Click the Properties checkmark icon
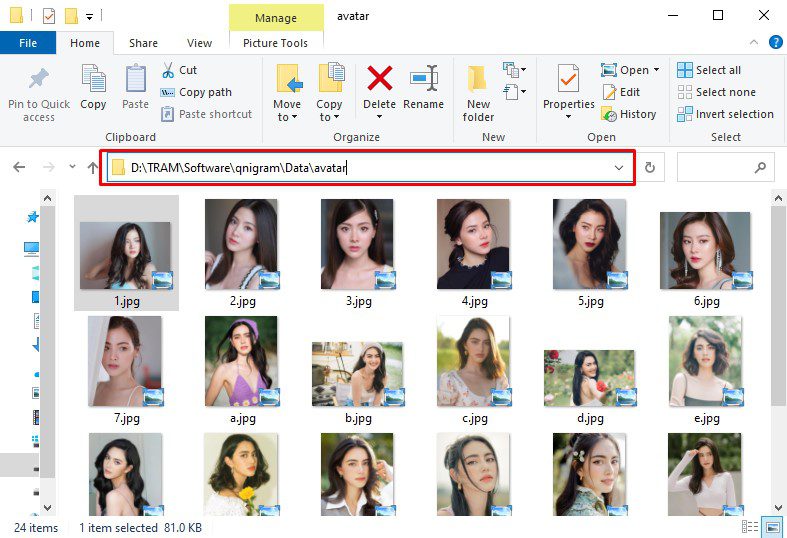The width and height of the screenshot is (787, 538). click(x=568, y=80)
